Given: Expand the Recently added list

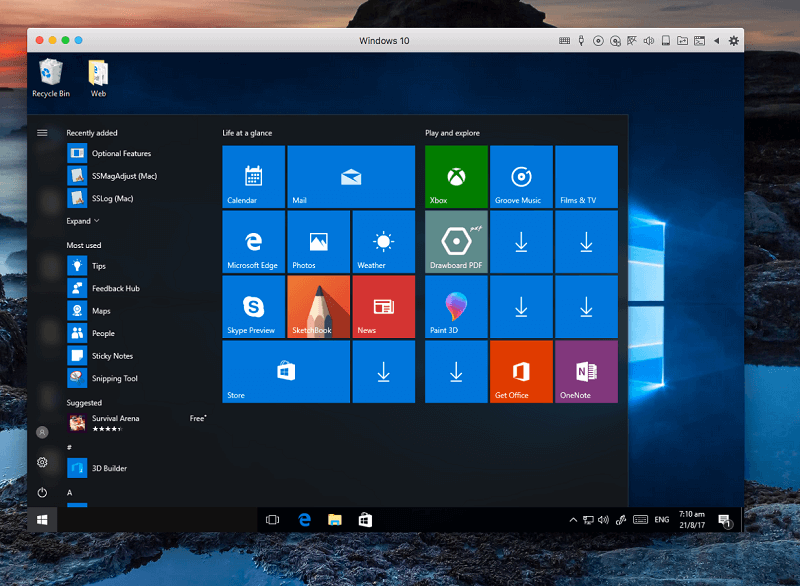Looking at the screenshot, I should pyautogui.click(x=83, y=221).
